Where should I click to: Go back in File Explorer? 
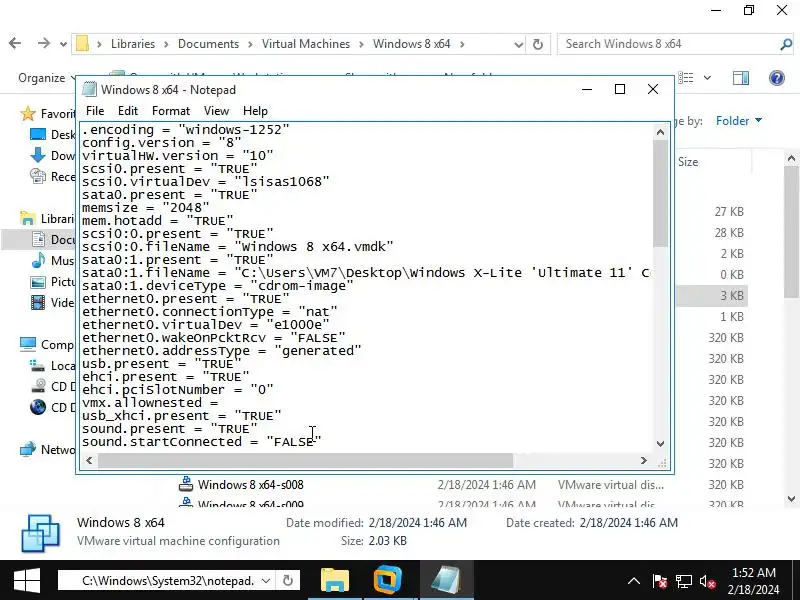coord(15,44)
